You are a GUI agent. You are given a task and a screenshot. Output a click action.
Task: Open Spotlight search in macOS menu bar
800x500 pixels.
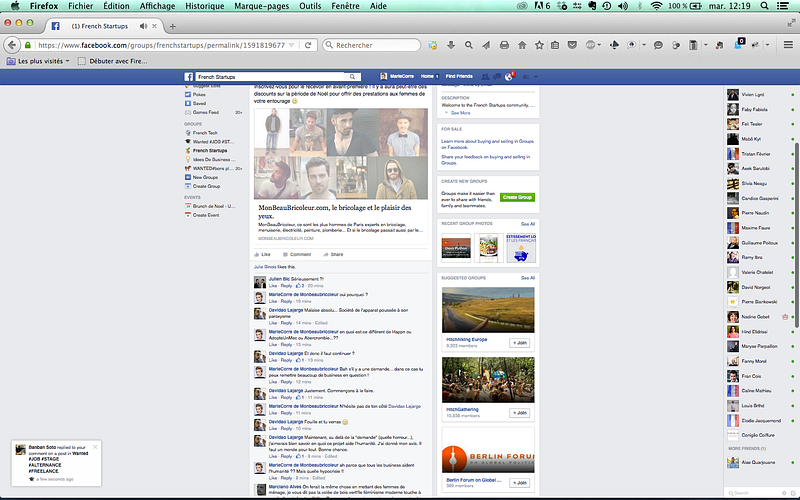coord(764,6)
